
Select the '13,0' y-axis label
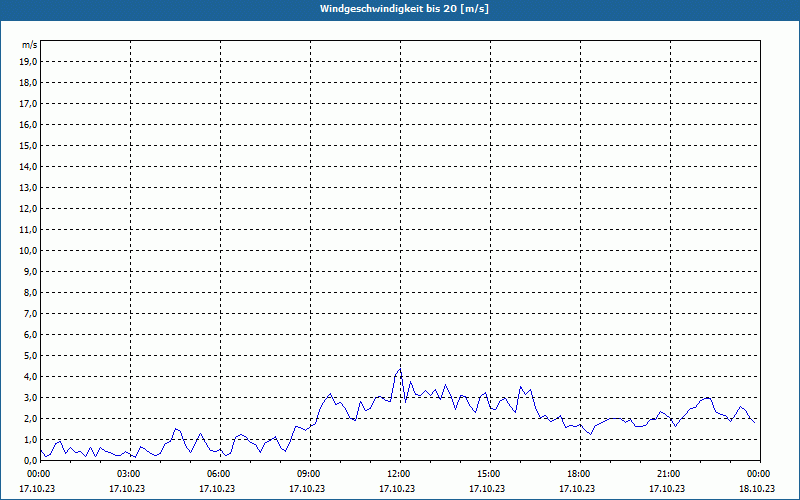(x=28, y=187)
